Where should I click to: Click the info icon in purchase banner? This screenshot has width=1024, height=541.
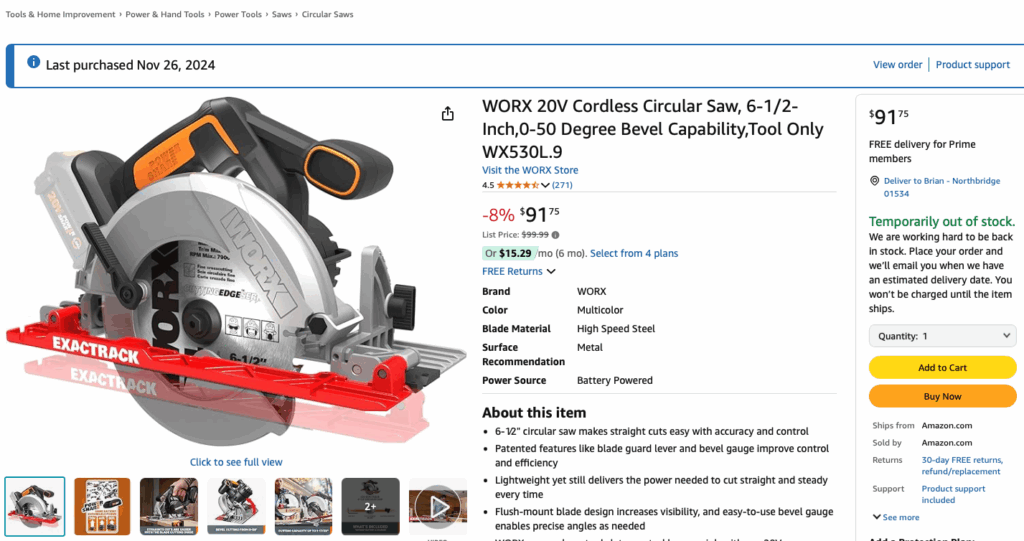[33, 64]
